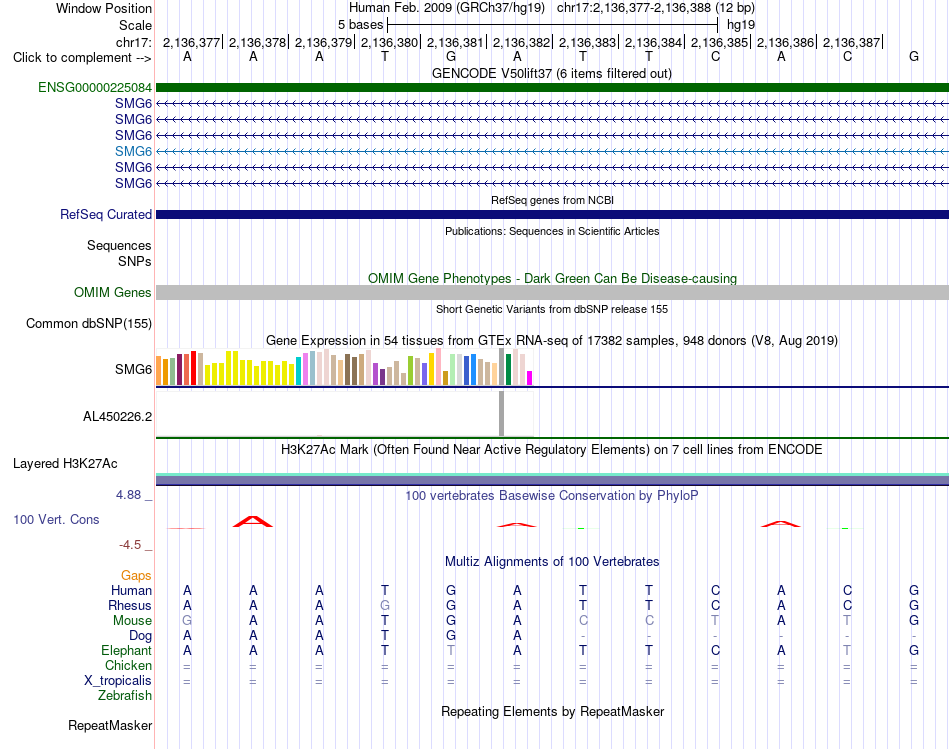The height and width of the screenshot is (749, 950).
Task: Click the SNPs track label
Action: tap(135, 261)
